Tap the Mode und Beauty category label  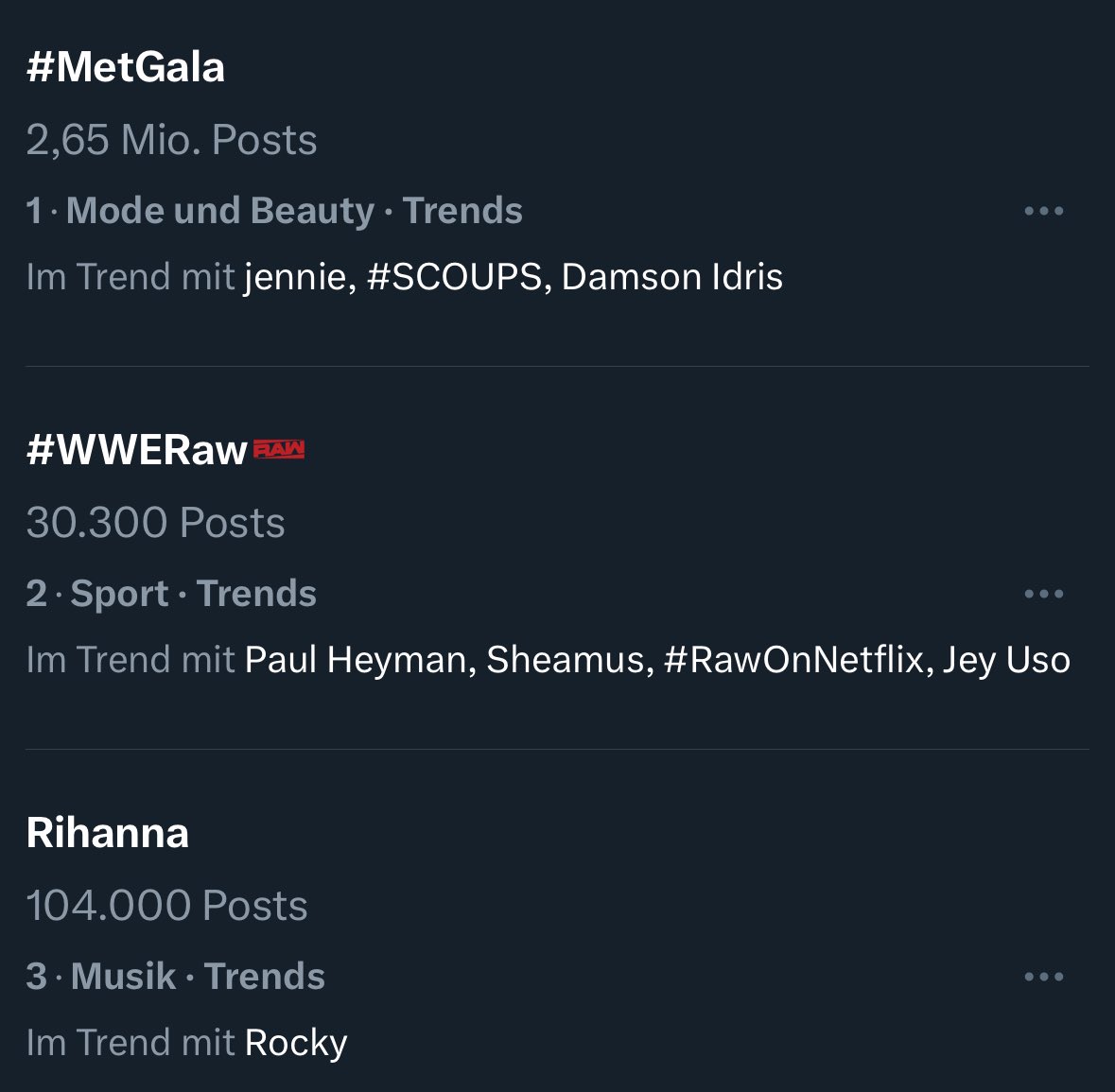coord(220,211)
